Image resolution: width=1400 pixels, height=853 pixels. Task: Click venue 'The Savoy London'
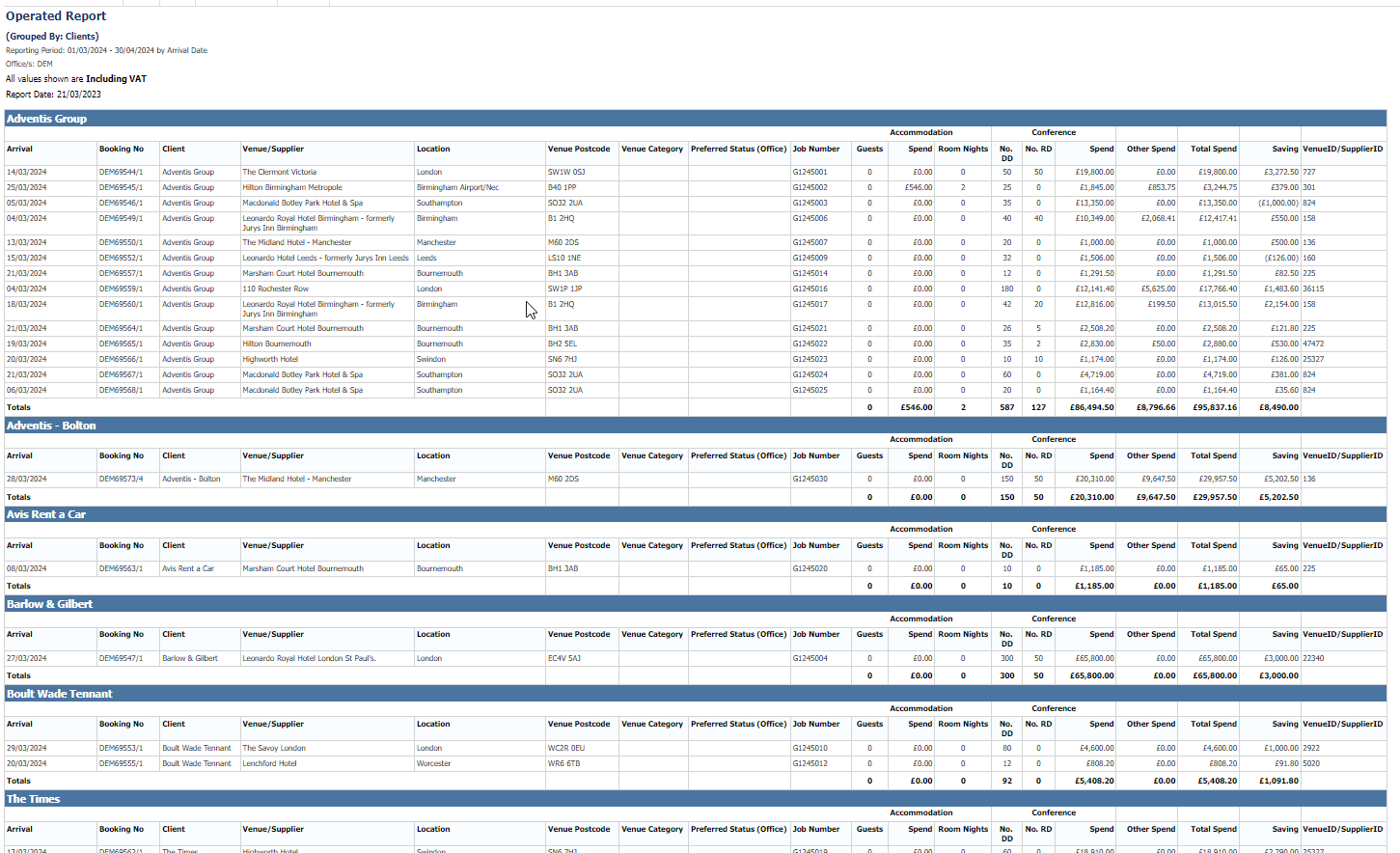[273, 748]
